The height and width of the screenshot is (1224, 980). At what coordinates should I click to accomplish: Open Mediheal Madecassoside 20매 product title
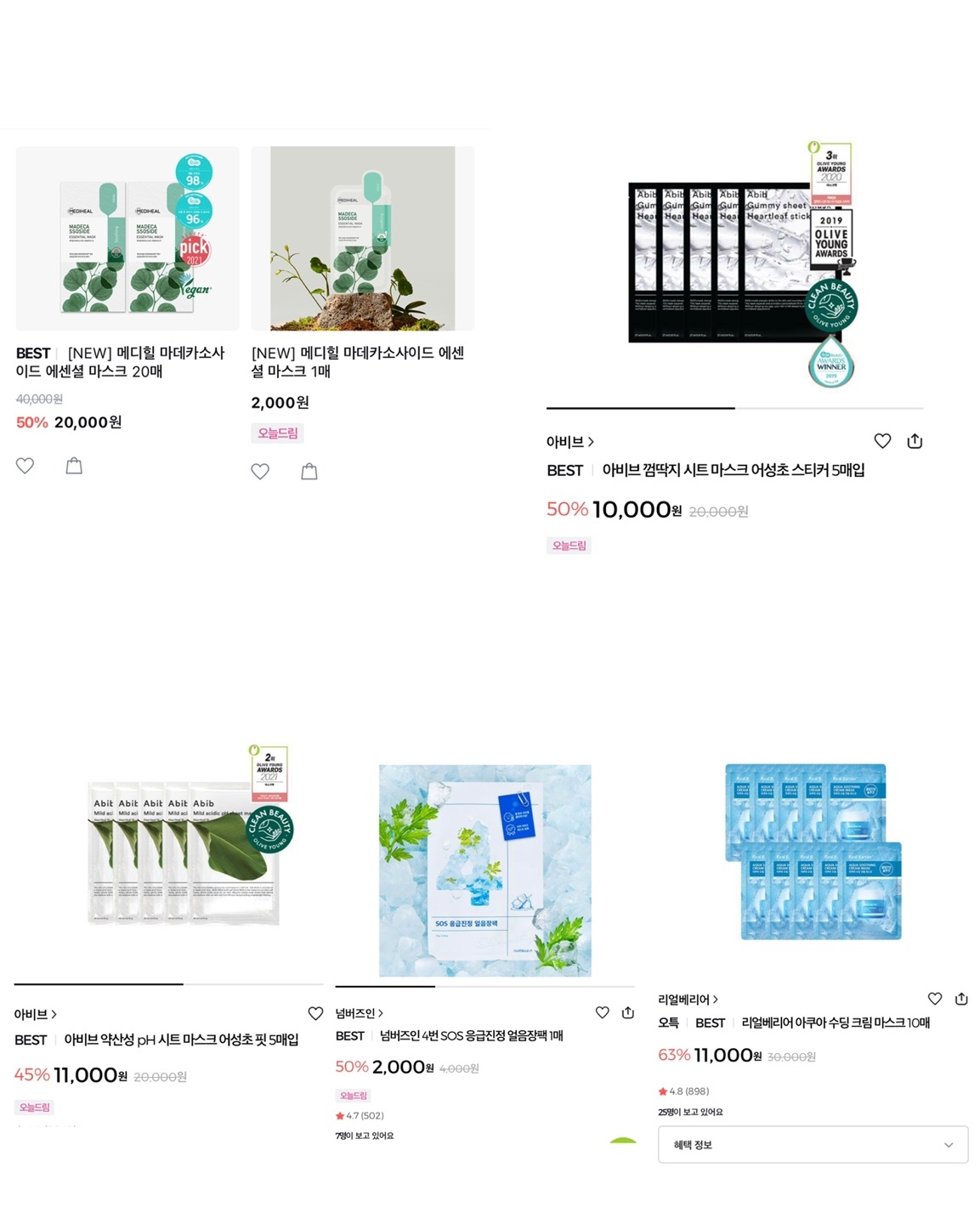tap(120, 362)
